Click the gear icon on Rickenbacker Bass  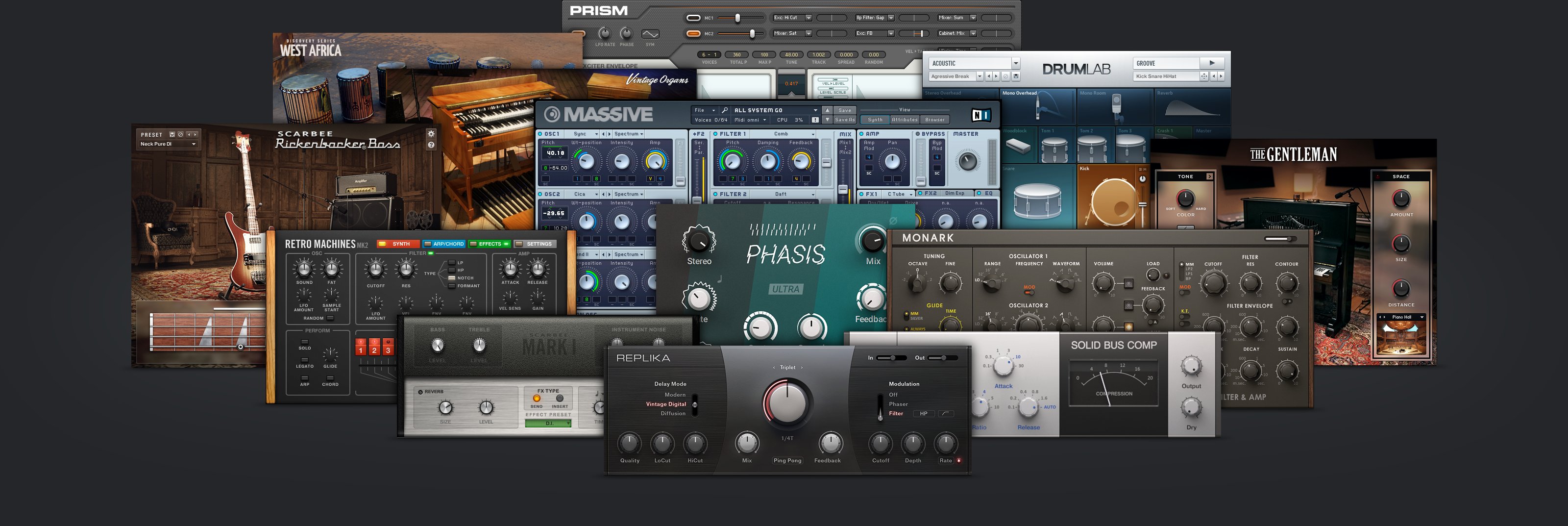(x=431, y=133)
